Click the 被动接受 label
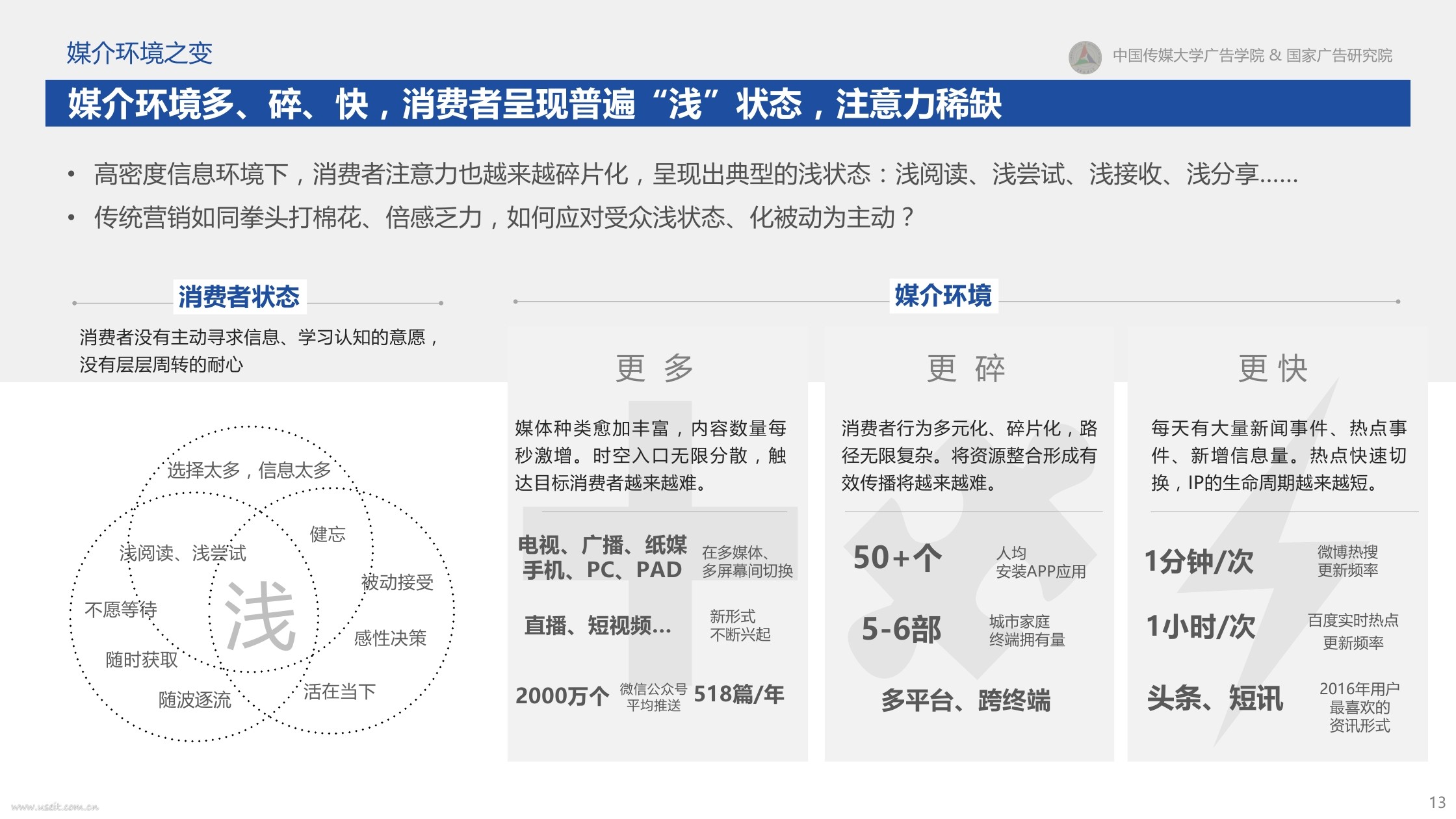This screenshot has height=819, width=1456. coord(397,582)
